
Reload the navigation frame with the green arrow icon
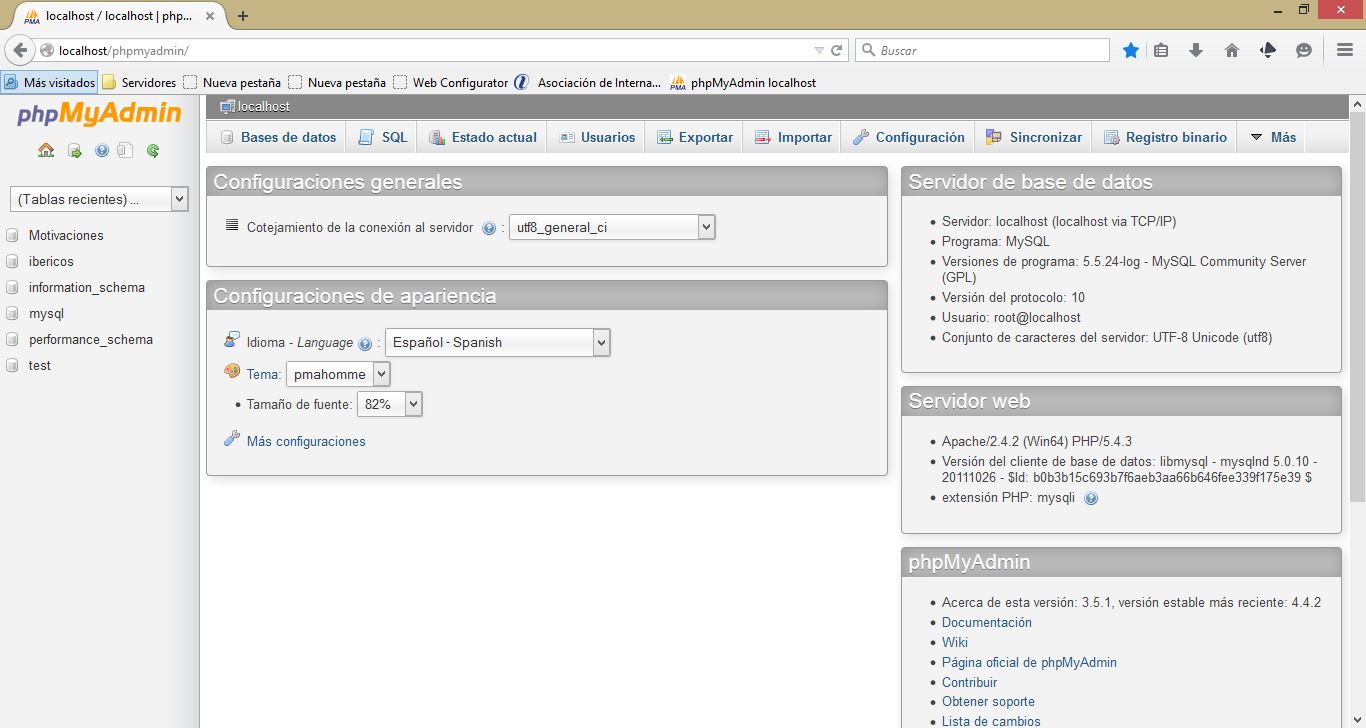click(x=152, y=150)
